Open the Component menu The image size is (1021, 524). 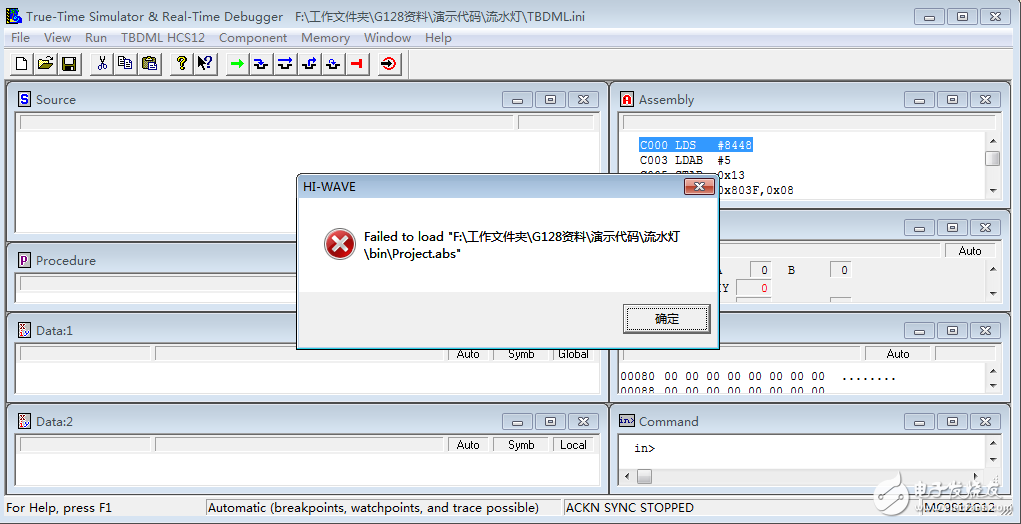(253, 38)
